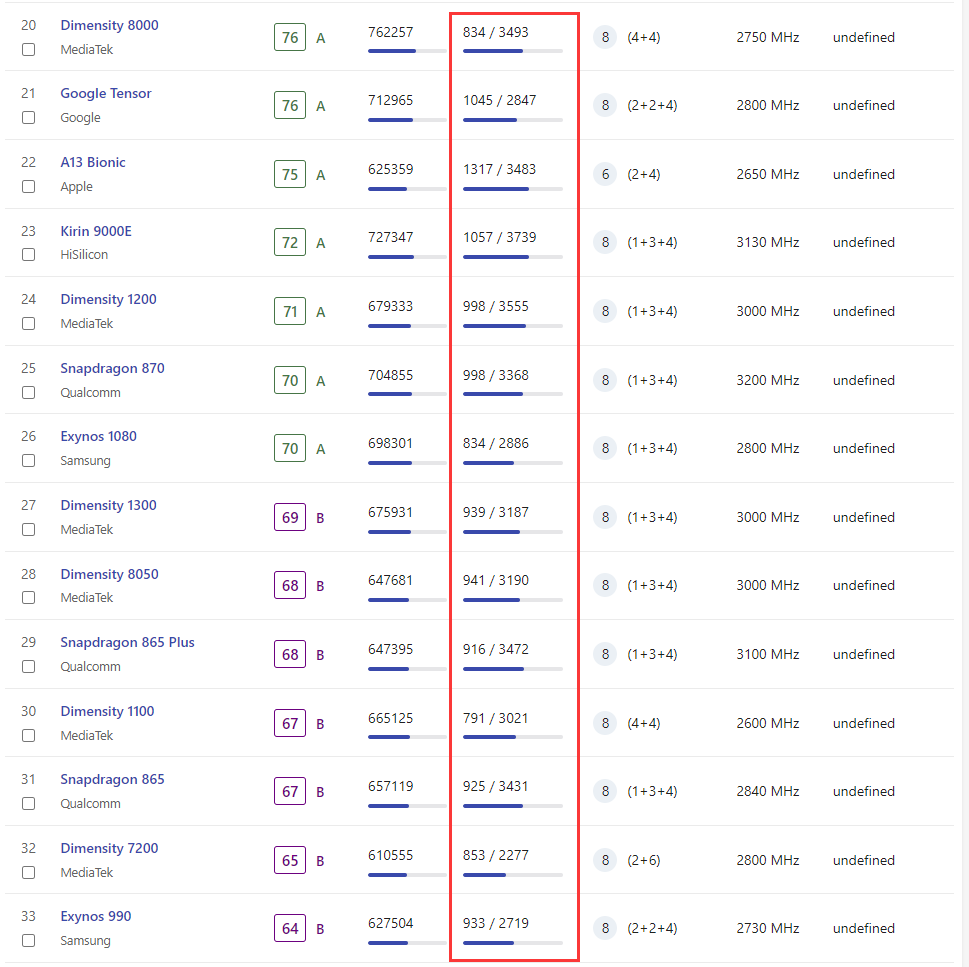Click the 8 core-count badge for Google Tensor

605,106
